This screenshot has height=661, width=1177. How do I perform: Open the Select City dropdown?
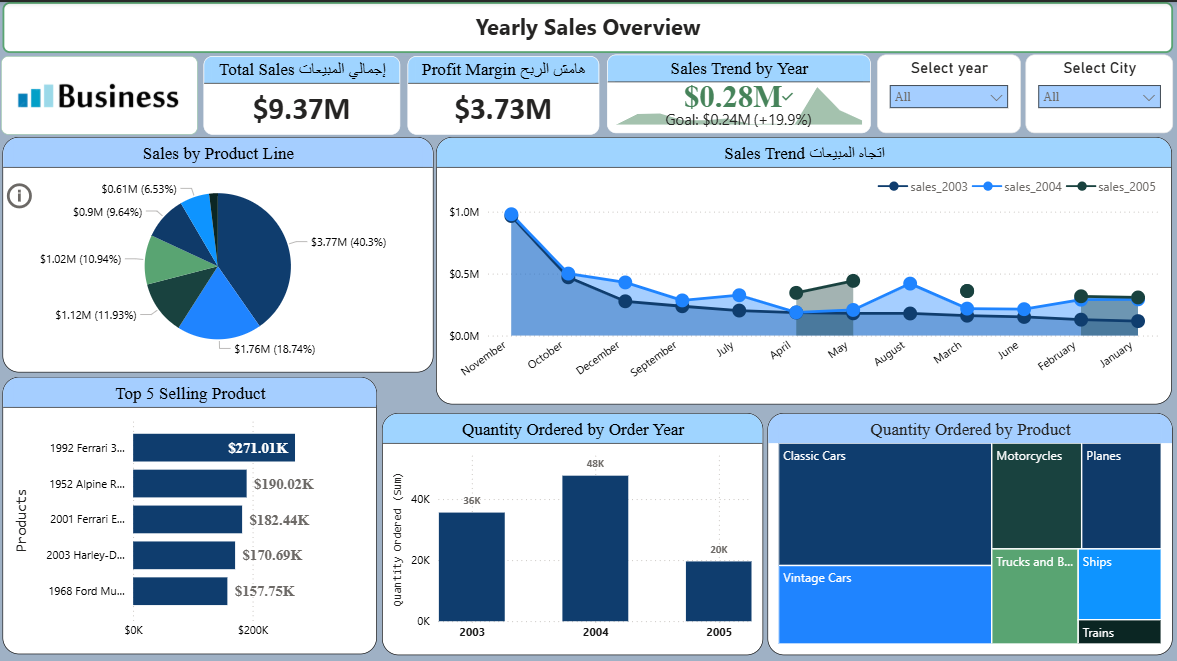1099,97
